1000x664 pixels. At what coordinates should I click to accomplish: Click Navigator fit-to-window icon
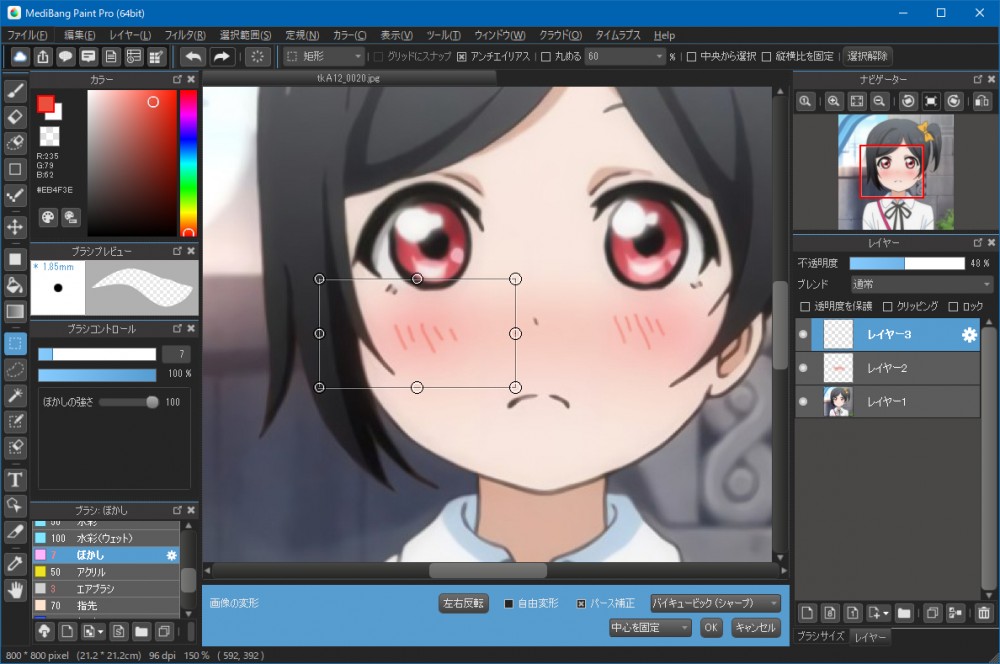coord(857,101)
